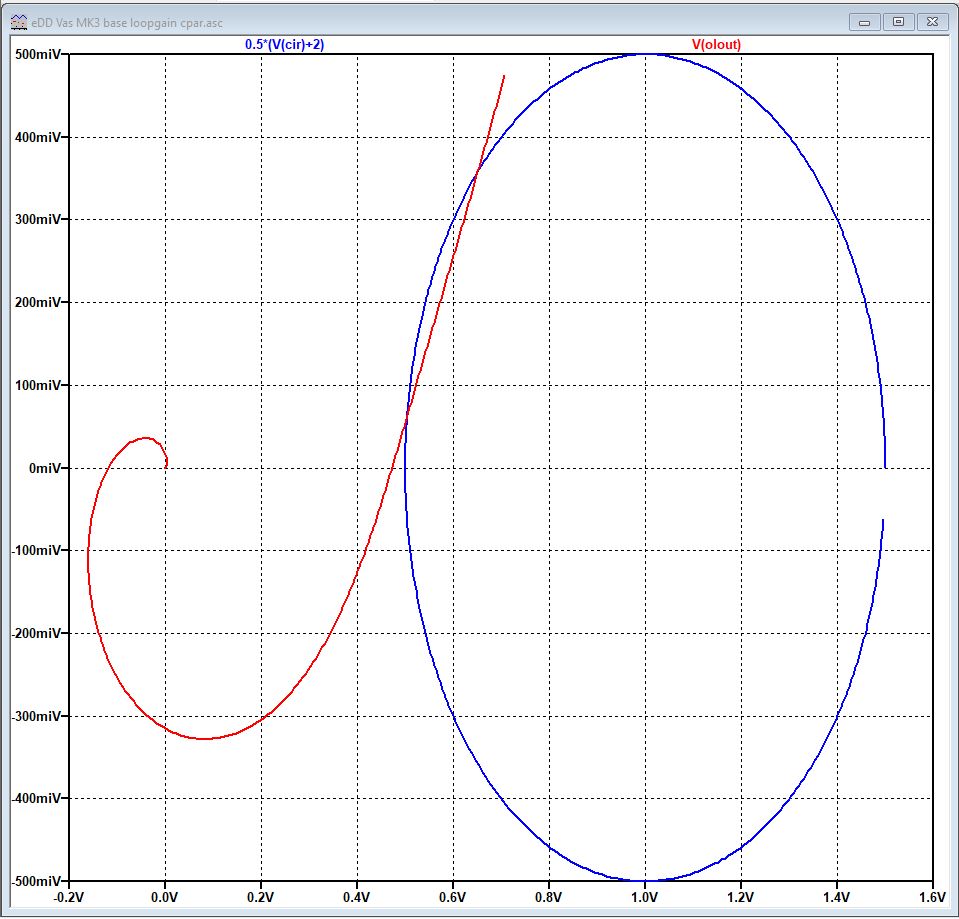Click the 1.2V horizontal axis label

tap(741, 897)
